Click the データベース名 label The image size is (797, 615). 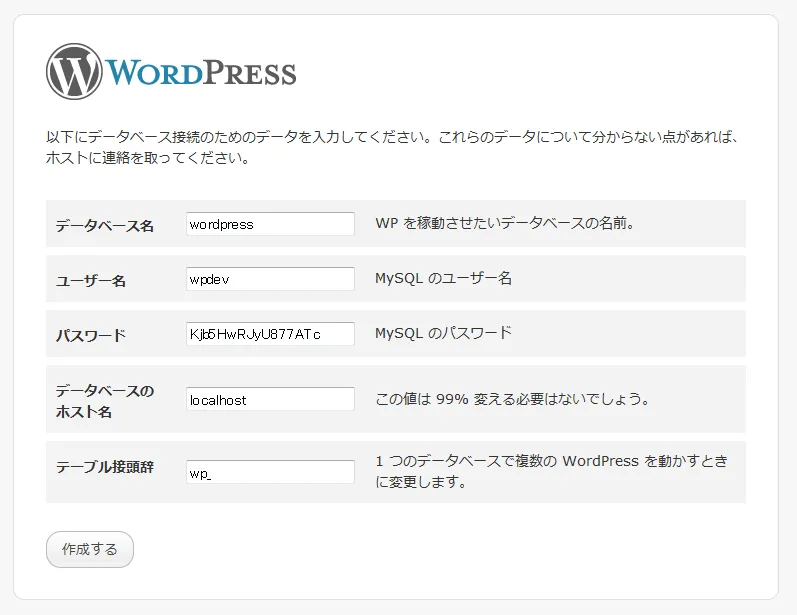105,225
